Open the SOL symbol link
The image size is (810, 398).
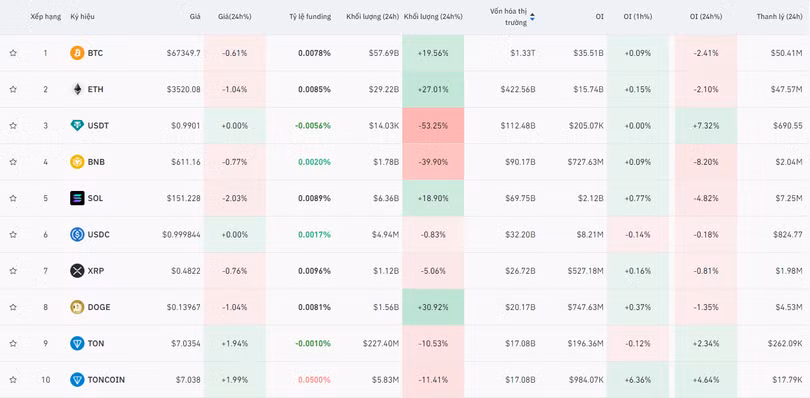tap(95, 198)
